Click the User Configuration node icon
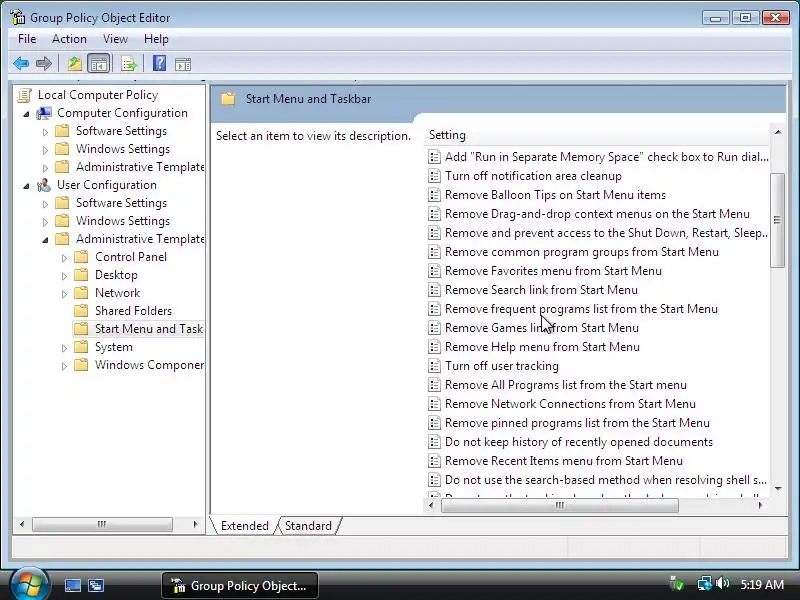The height and width of the screenshot is (600, 800). (x=44, y=185)
